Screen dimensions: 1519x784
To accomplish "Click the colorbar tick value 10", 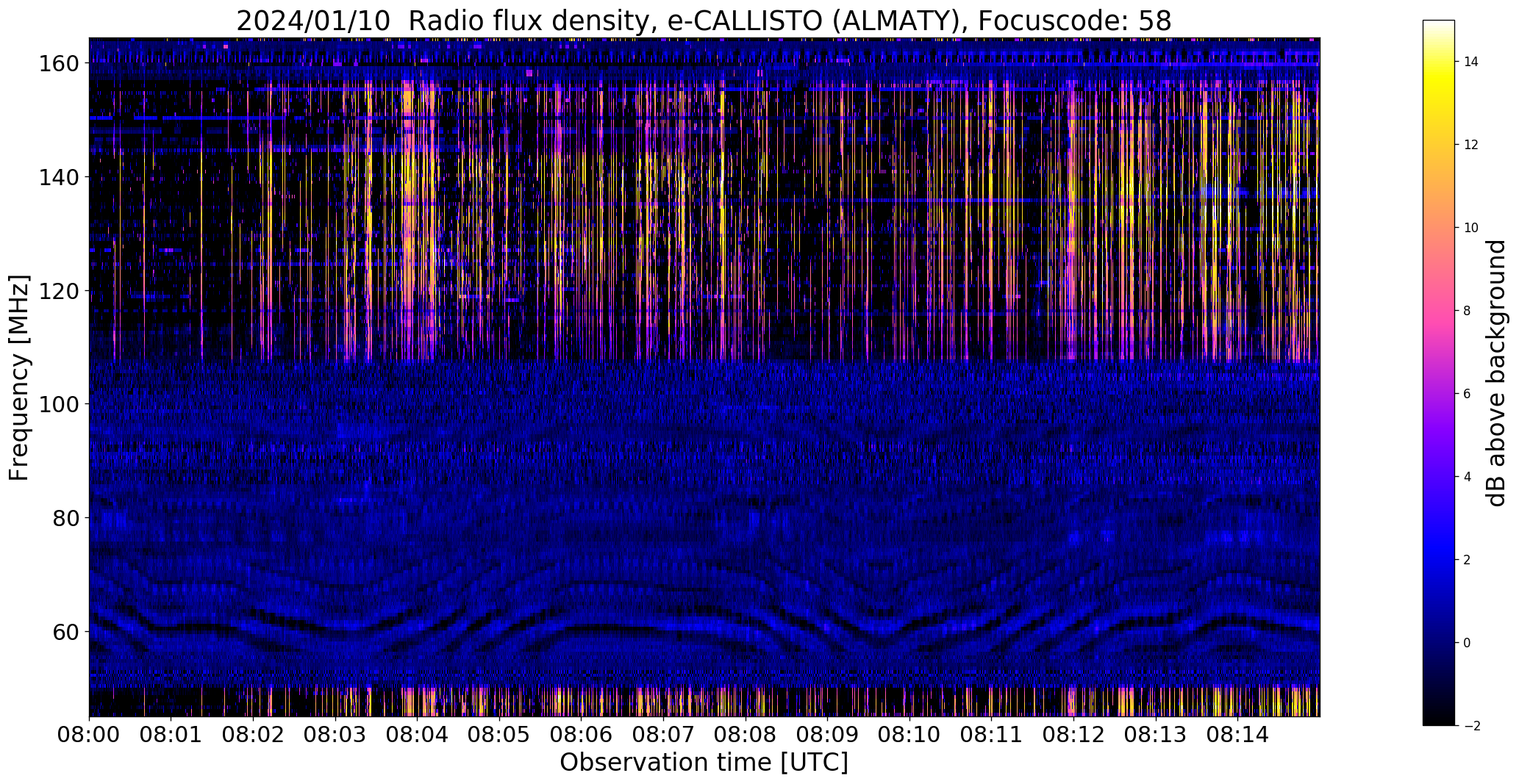I will pyautogui.click(x=1471, y=228).
